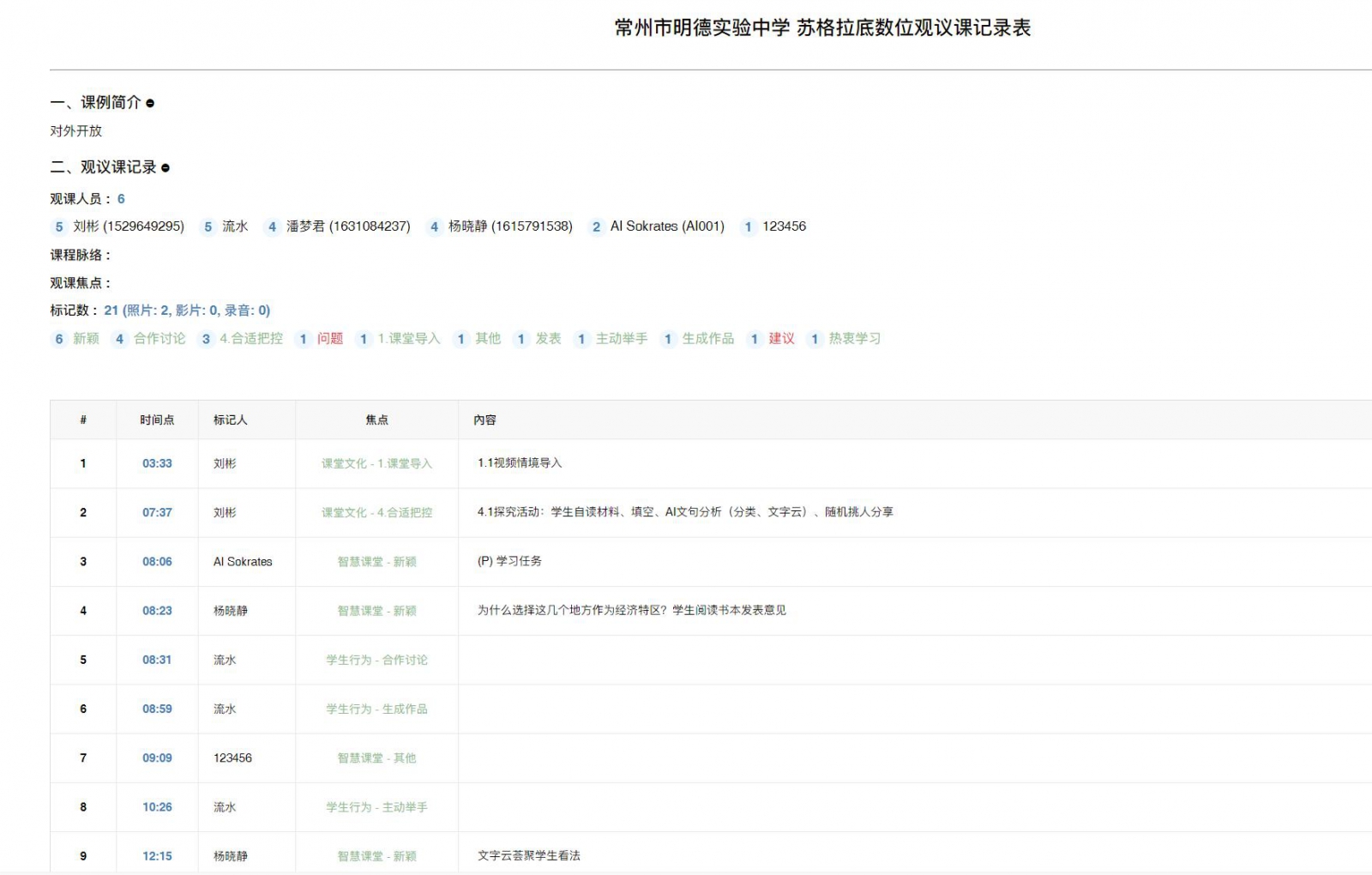
Task: Open the 08:06 timestamp in row 3
Action: point(157,561)
